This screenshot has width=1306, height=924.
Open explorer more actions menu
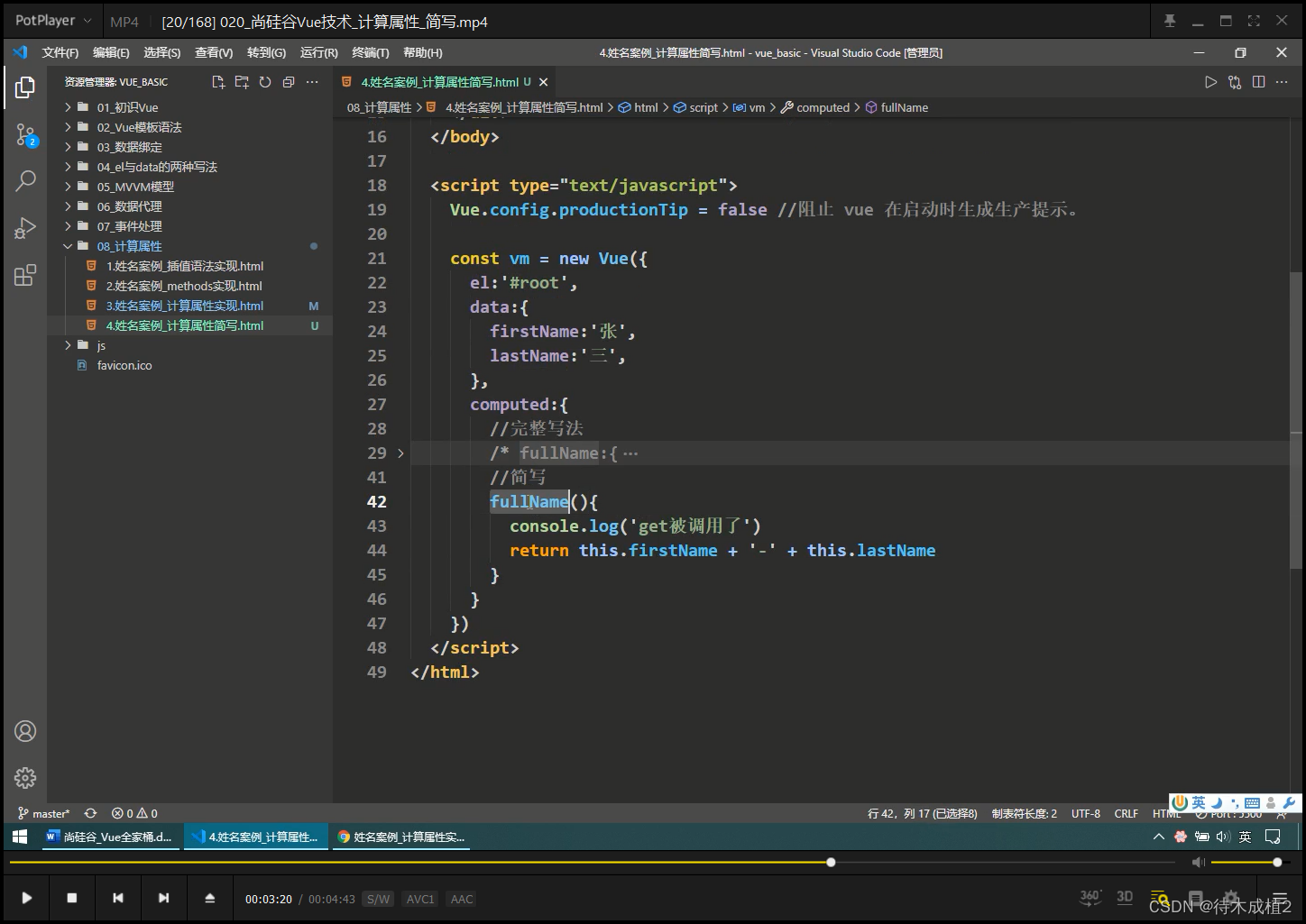[x=312, y=82]
